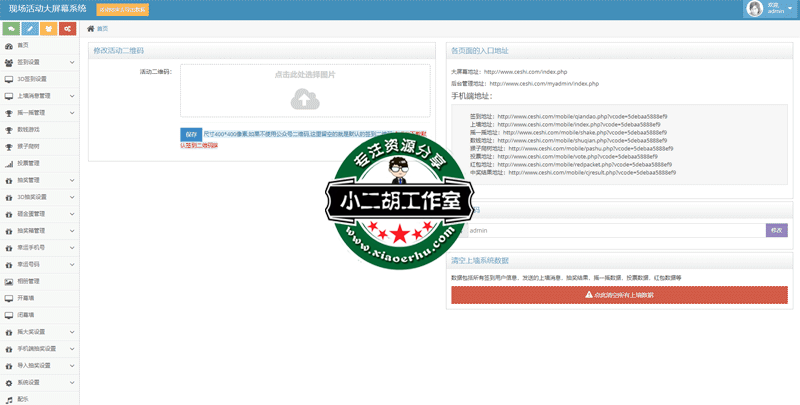The image size is (800, 405).
Task: Click the music note icon for 配乐
Action: [9, 399]
